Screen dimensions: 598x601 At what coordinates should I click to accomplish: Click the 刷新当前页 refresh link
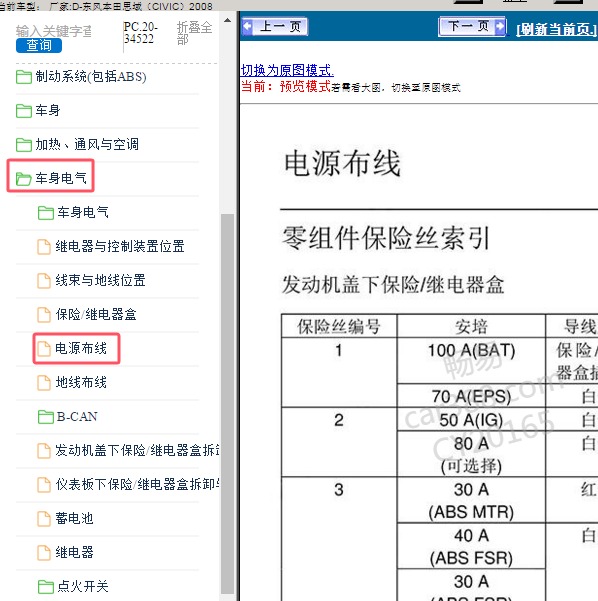pos(557,29)
